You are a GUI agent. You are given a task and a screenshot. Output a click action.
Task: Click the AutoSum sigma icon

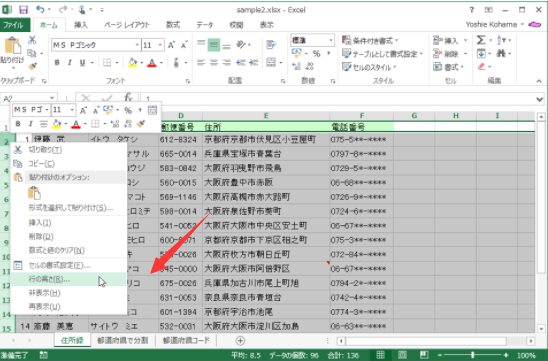tap(481, 40)
